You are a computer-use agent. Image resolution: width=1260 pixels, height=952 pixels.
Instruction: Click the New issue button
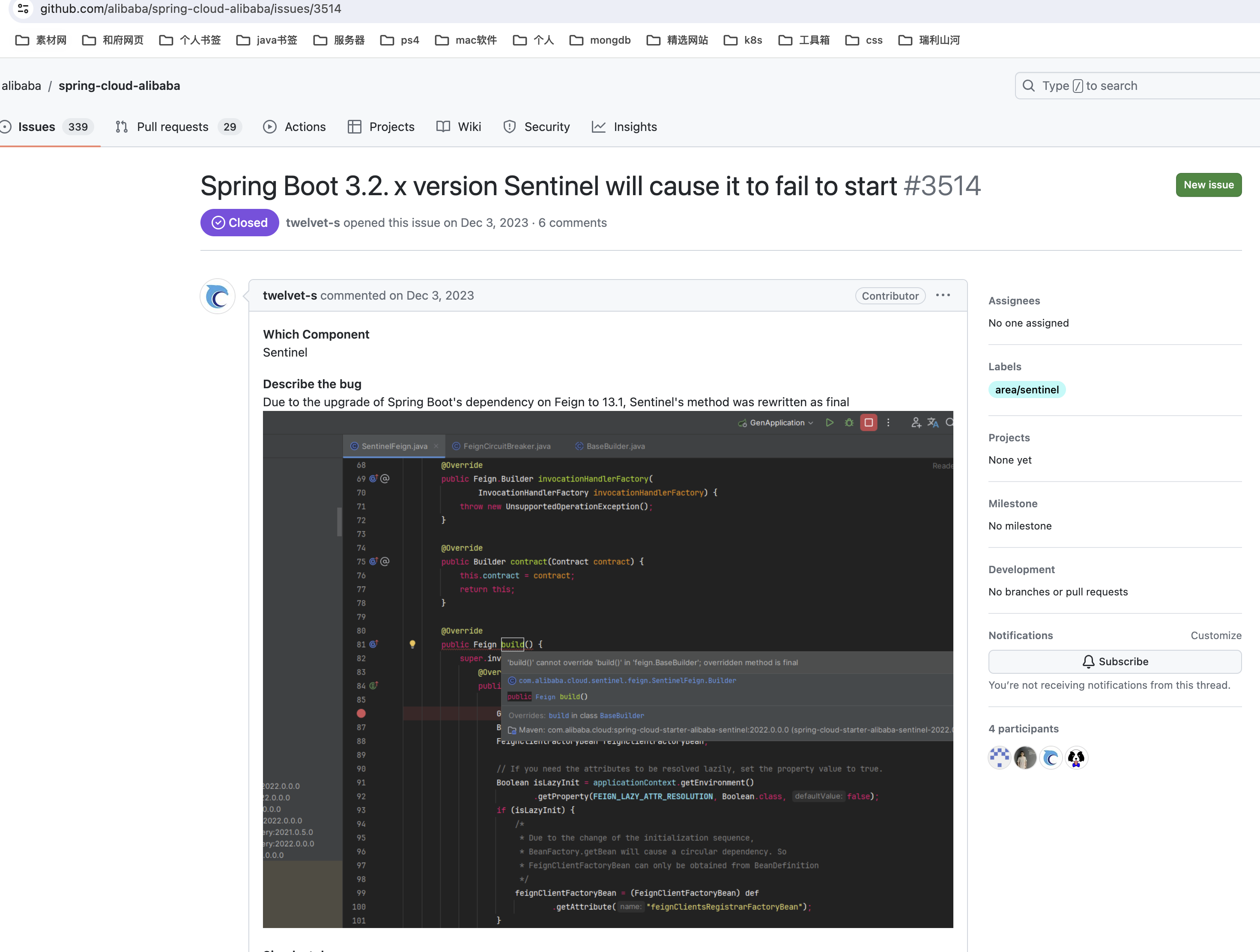coord(1209,184)
